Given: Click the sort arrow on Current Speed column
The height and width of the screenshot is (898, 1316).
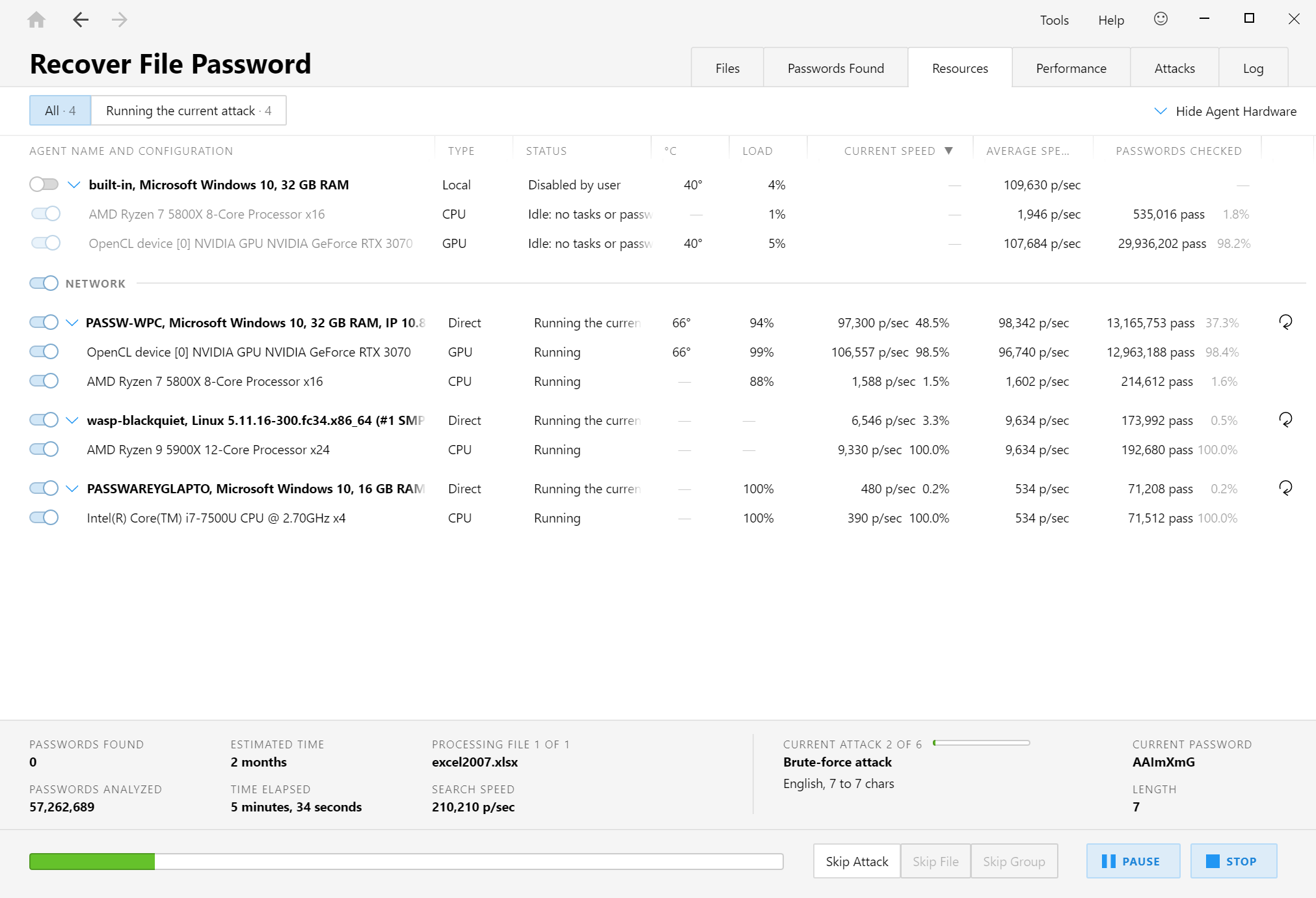Looking at the screenshot, I should [948, 150].
